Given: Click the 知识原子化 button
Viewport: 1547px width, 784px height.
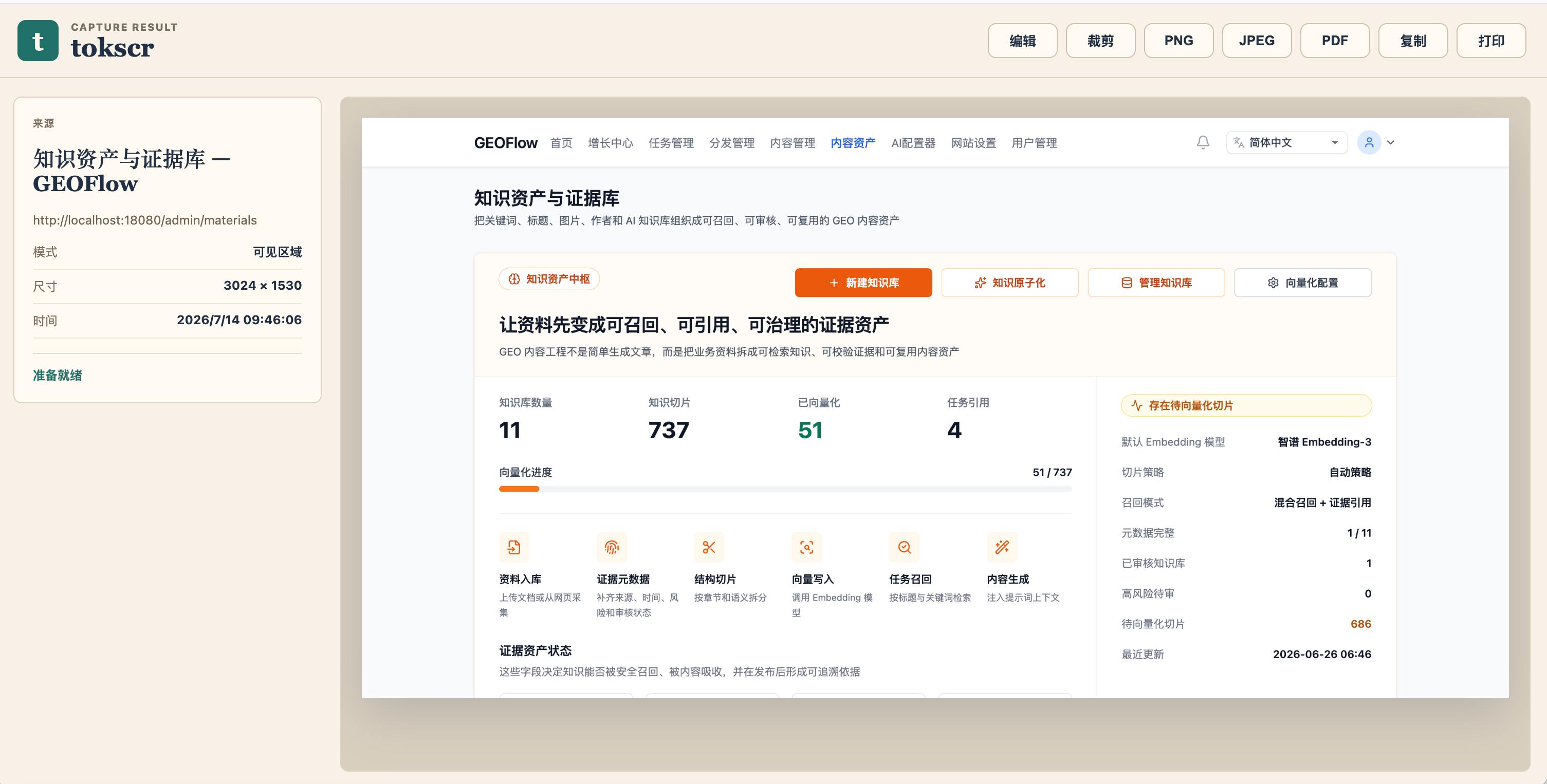Looking at the screenshot, I should point(1009,283).
